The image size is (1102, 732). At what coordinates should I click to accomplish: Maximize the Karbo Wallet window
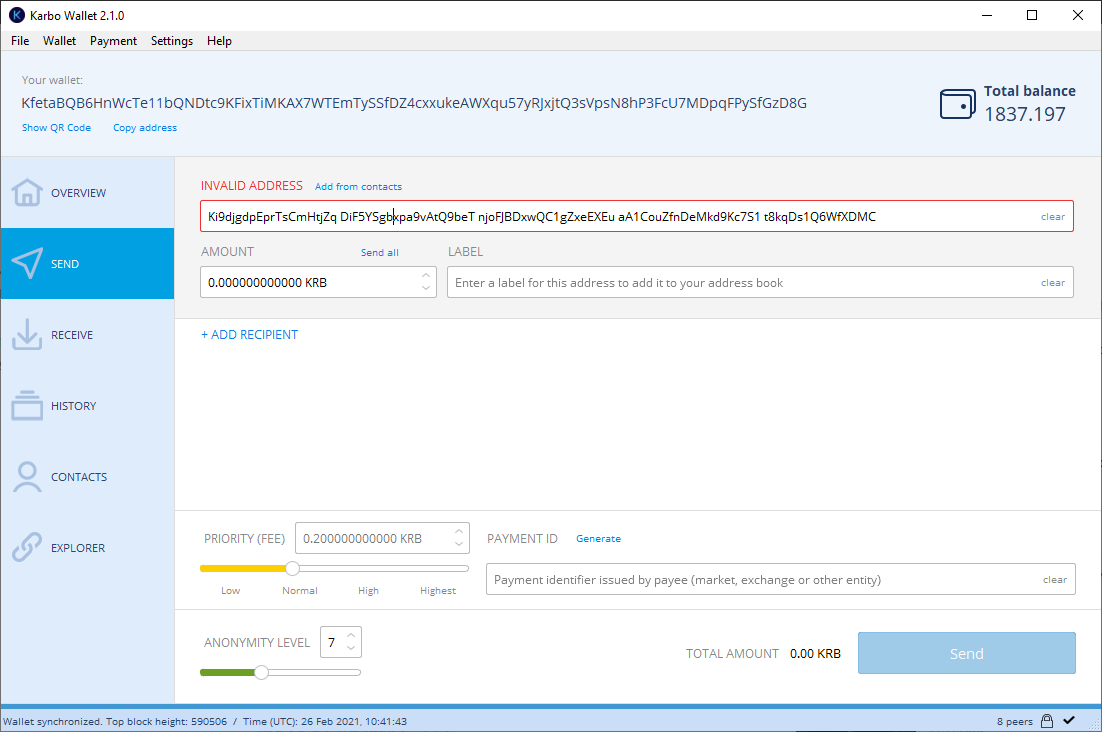pyautogui.click(x=1032, y=15)
